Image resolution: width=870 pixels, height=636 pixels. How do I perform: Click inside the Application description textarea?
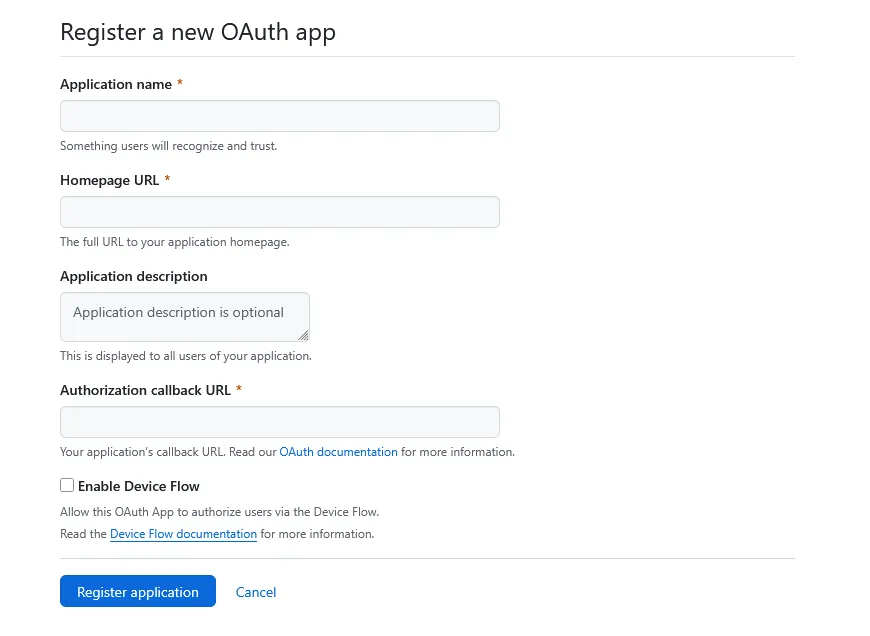pyautogui.click(x=185, y=317)
